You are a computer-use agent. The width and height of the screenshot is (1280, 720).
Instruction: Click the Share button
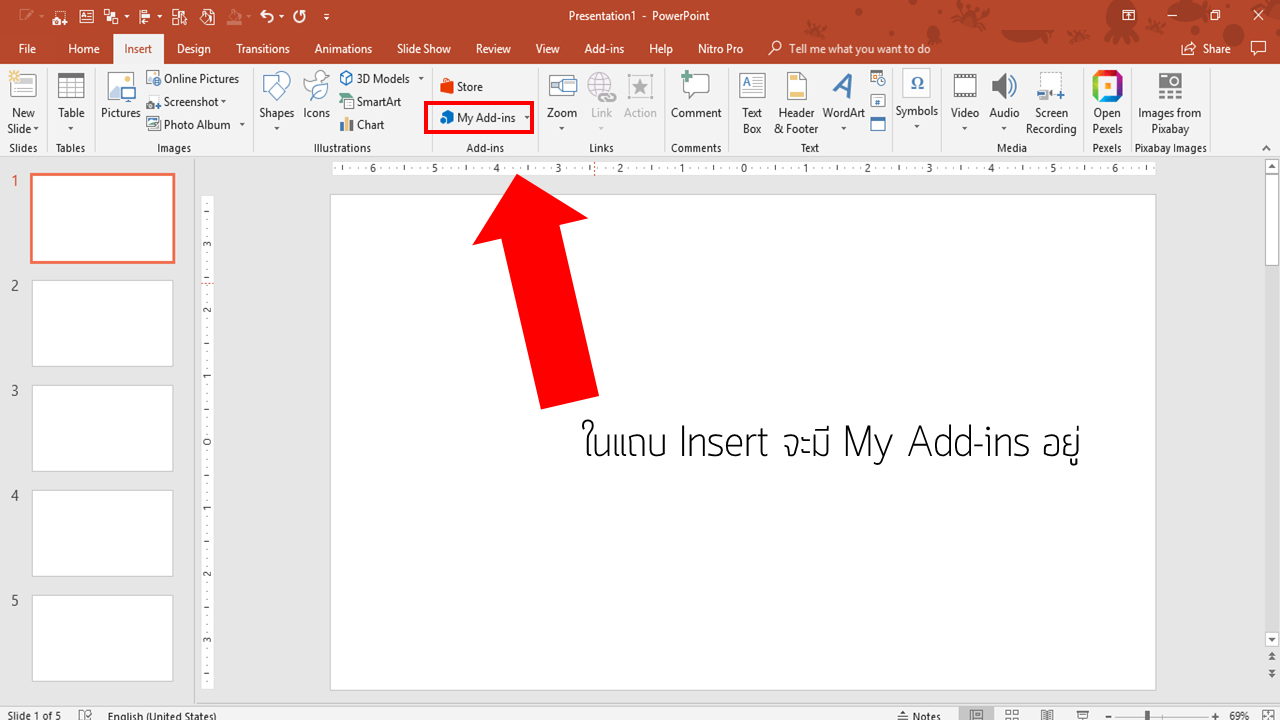pos(1206,48)
